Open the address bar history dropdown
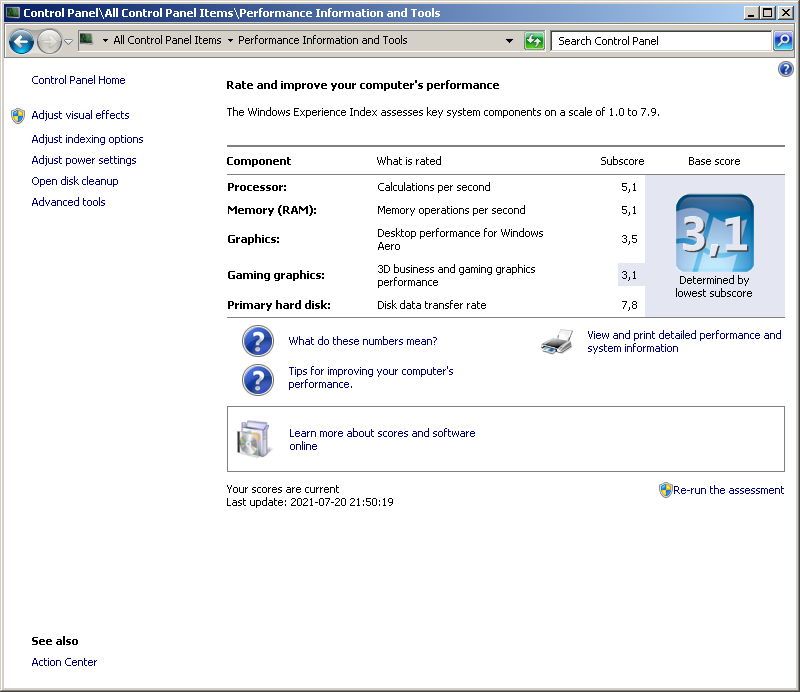 [509, 41]
